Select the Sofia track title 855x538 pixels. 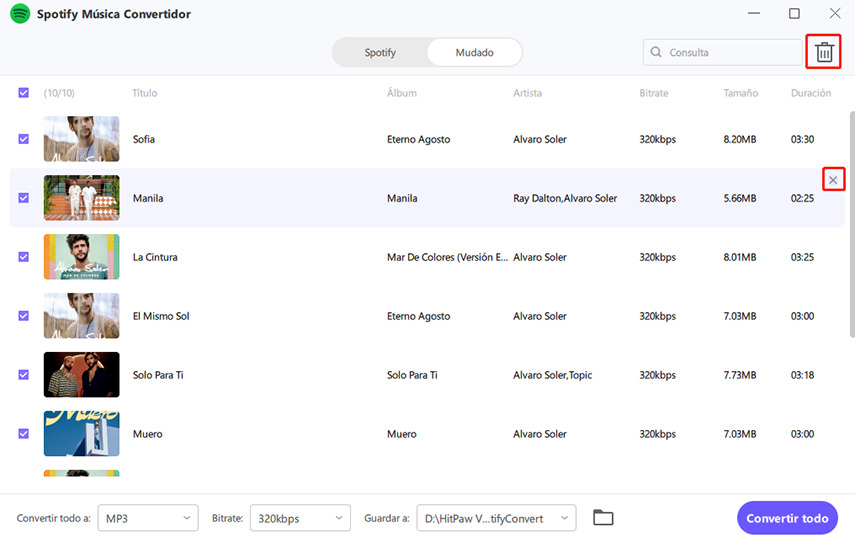(x=144, y=139)
